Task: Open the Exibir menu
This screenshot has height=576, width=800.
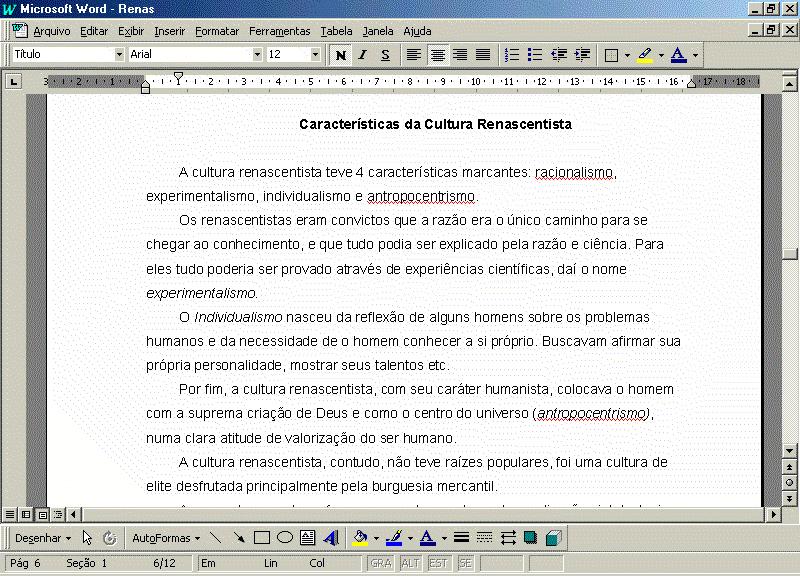Action: tap(131, 31)
